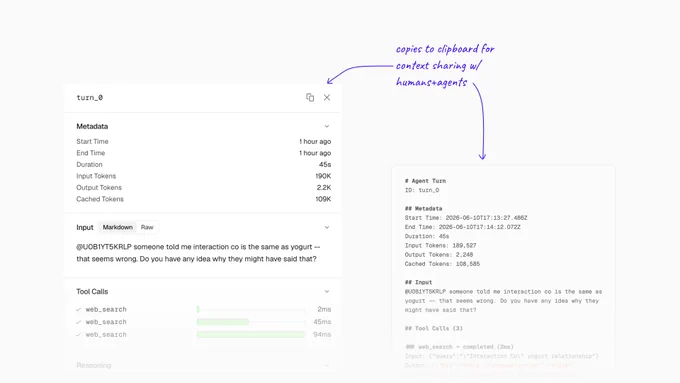The image size is (680, 383).
Task: Click '# Agent Turn' in clipboard preview
Action: tap(425, 181)
